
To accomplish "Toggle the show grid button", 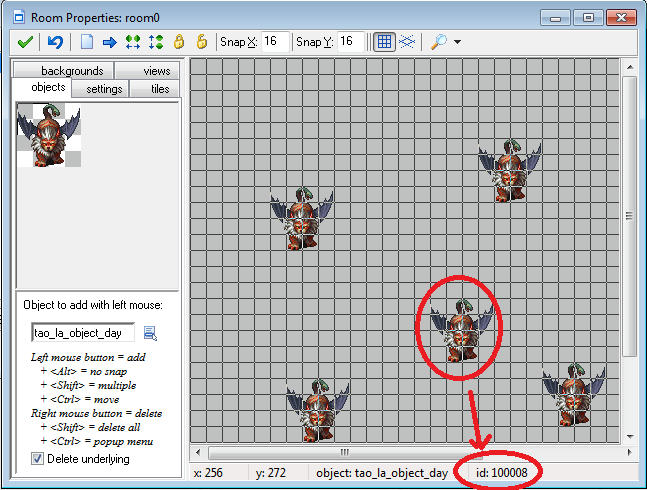I will tap(384, 42).
